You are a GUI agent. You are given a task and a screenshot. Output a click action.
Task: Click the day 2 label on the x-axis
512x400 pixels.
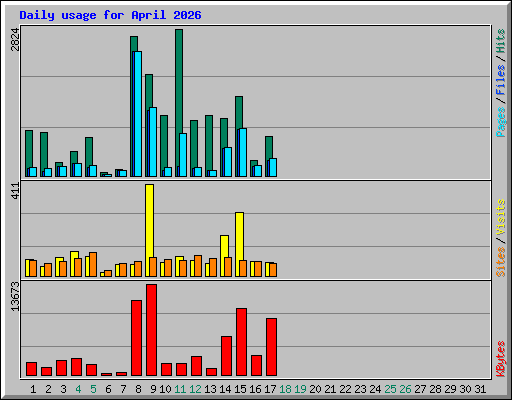(x=48, y=389)
